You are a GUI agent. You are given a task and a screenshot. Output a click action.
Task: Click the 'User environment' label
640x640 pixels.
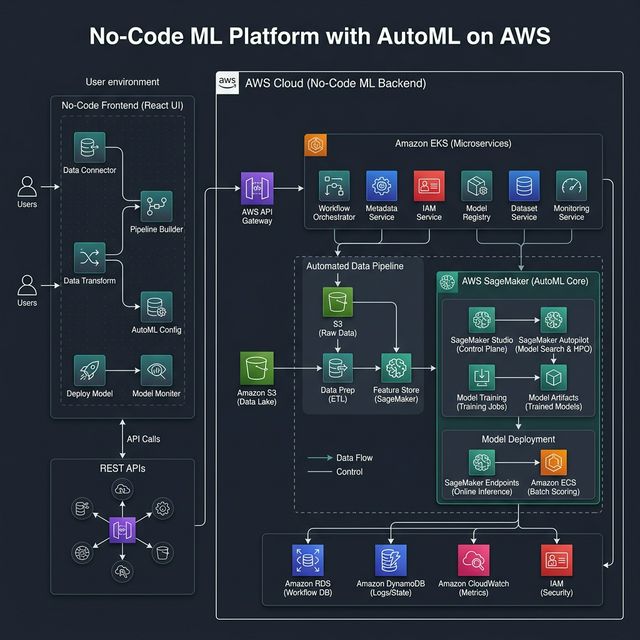tap(122, 82)
